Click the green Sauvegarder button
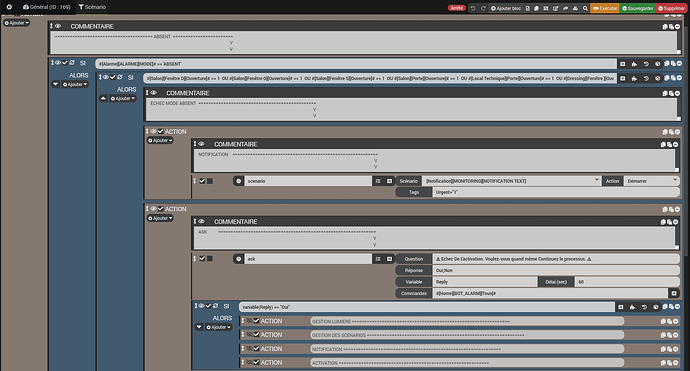Image resolution: width=690 pixels, height=371 pixels. pyautogui.click(x=638, y=8)
